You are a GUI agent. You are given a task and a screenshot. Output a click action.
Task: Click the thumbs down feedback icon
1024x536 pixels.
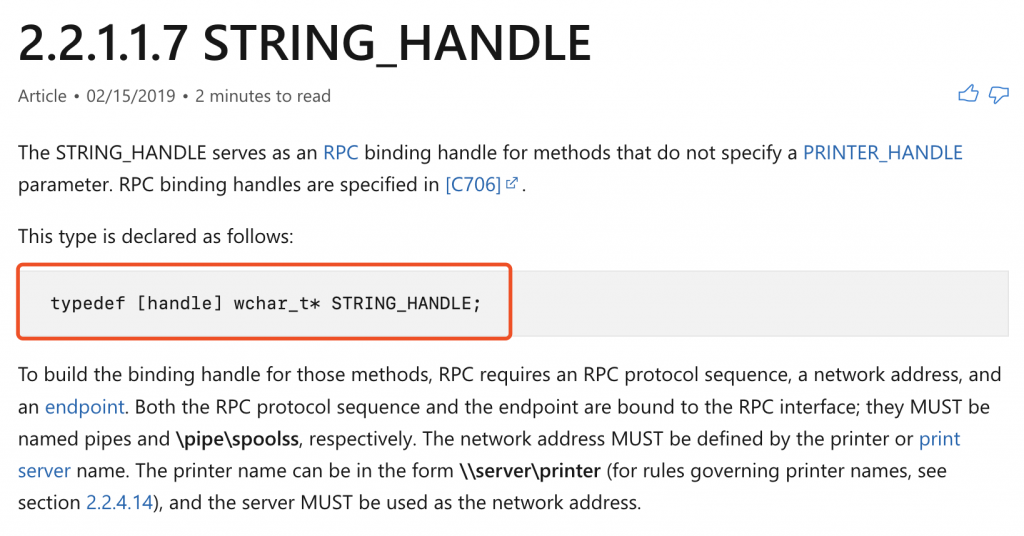(x=998, y=95)
